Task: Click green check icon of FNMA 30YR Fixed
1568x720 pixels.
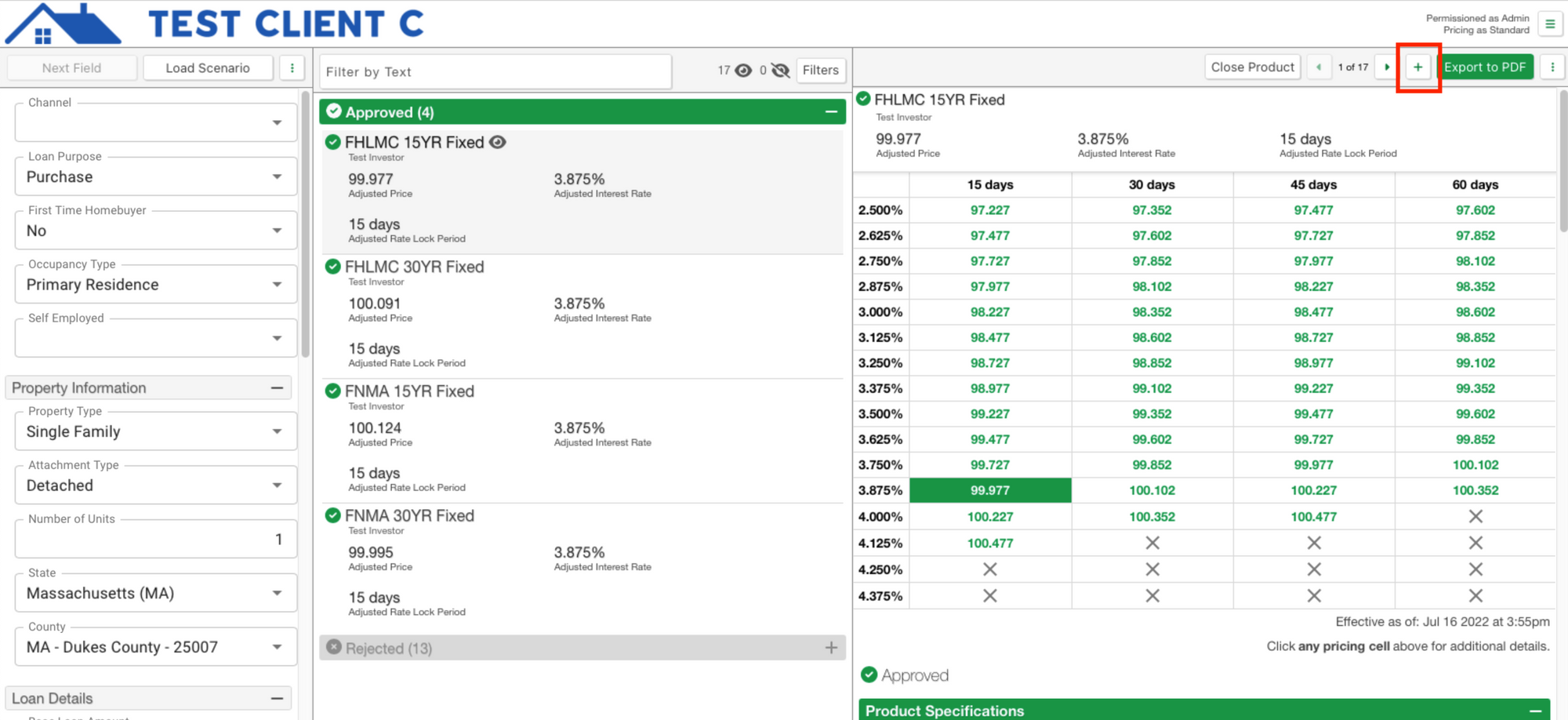Action: click(x=333, y=515)
